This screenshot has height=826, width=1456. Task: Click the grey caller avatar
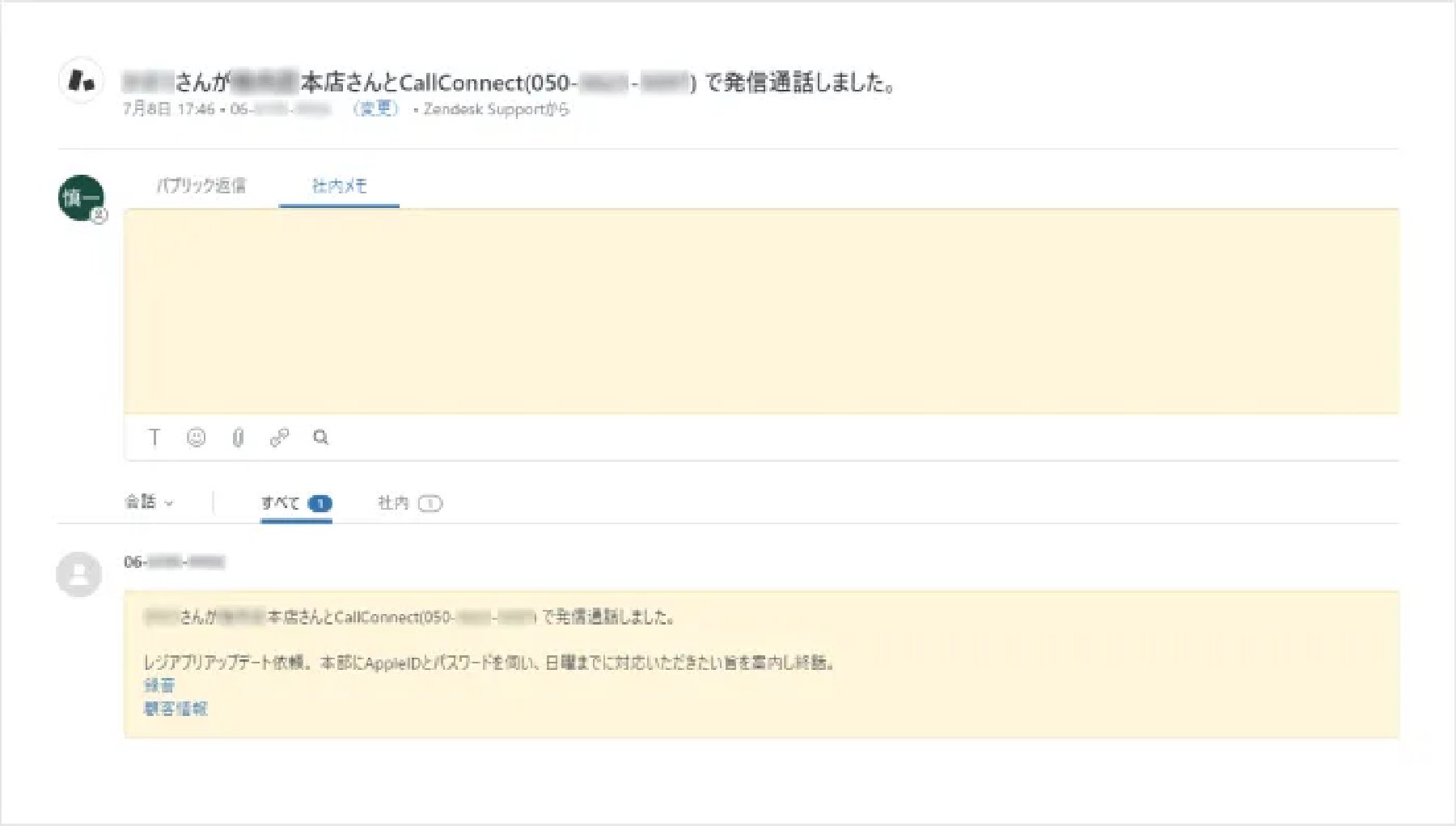click(x=78, y=574)
